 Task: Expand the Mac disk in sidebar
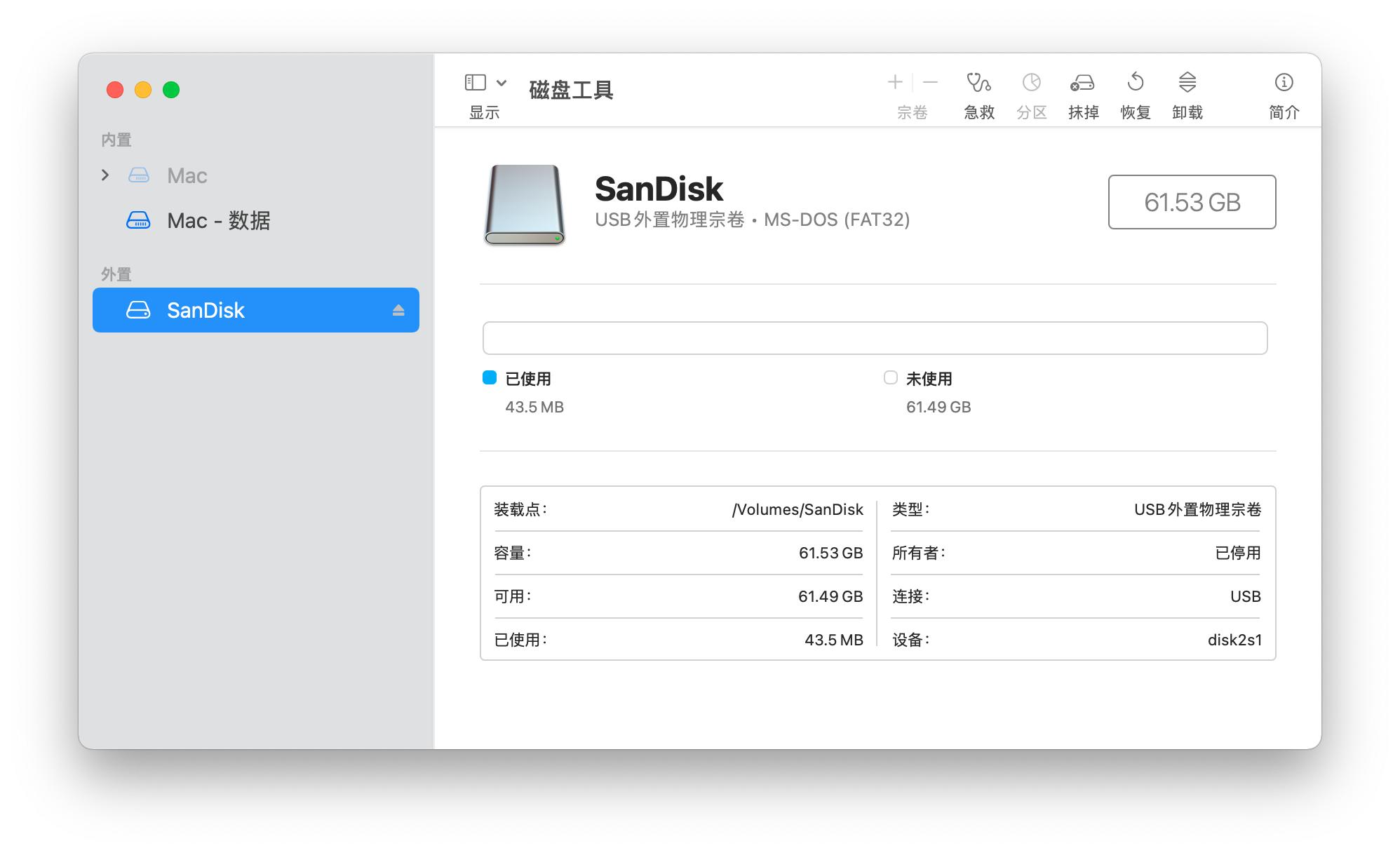[106, 175]
